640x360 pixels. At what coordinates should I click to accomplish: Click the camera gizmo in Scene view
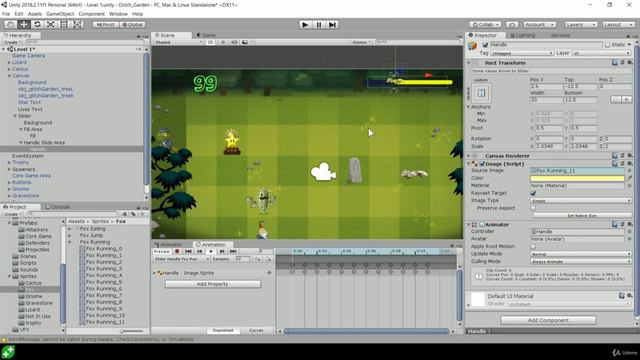324,171
